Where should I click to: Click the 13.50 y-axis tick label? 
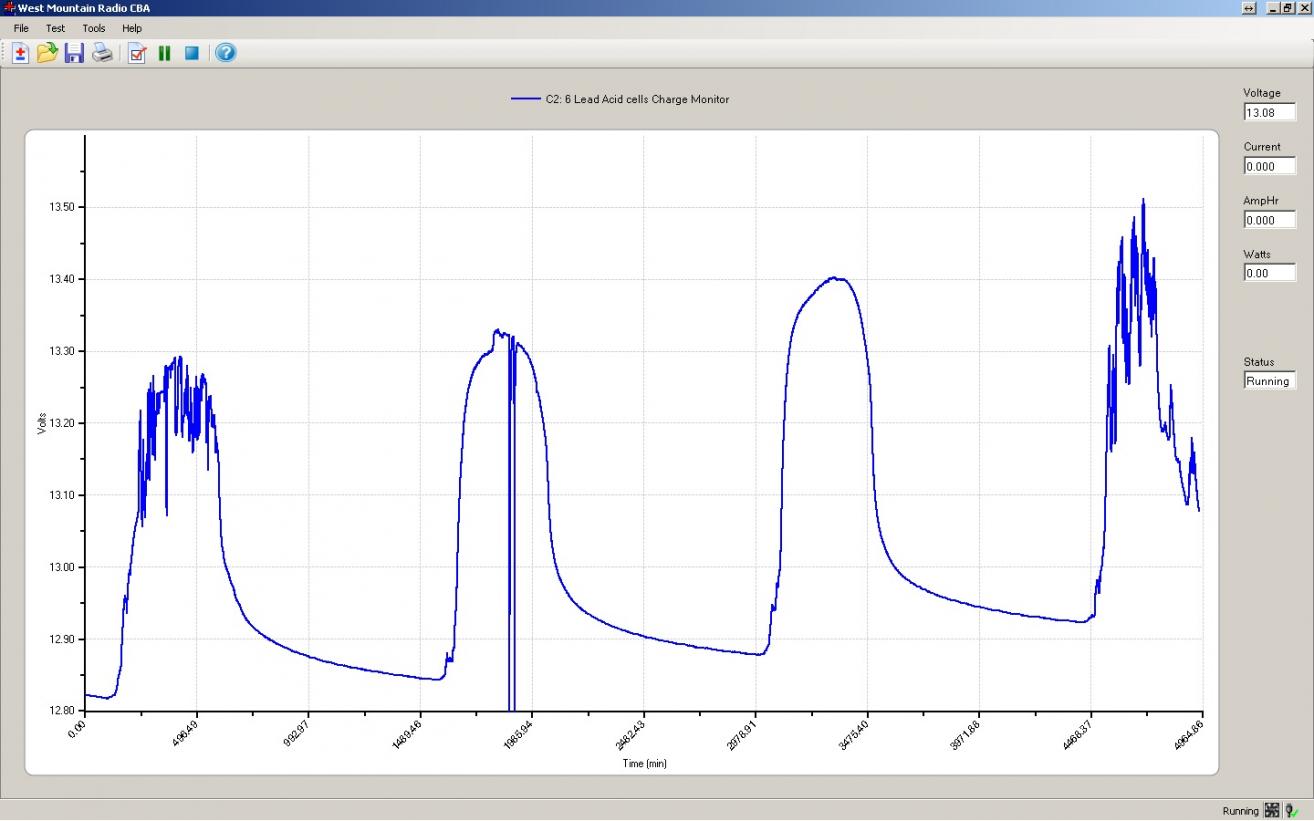(61, 207)
